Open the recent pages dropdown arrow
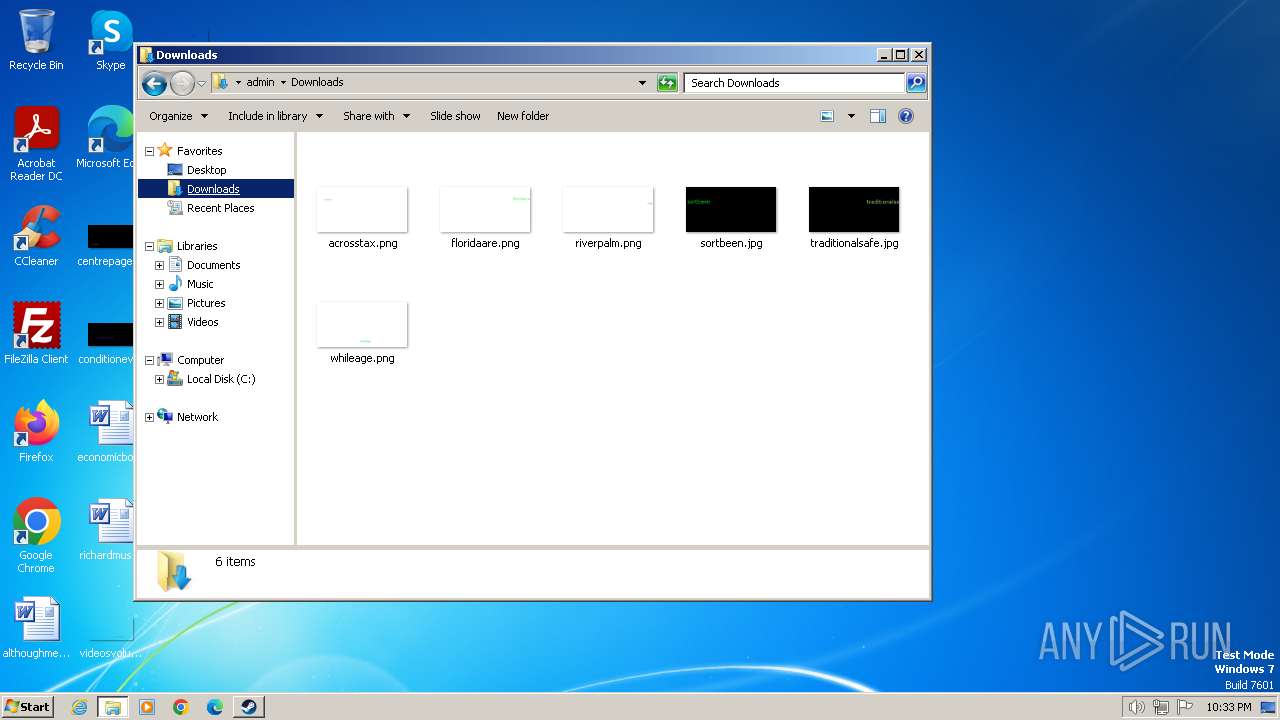The height and width of the screenshot is (720, 1280). (x=201, y=83)
